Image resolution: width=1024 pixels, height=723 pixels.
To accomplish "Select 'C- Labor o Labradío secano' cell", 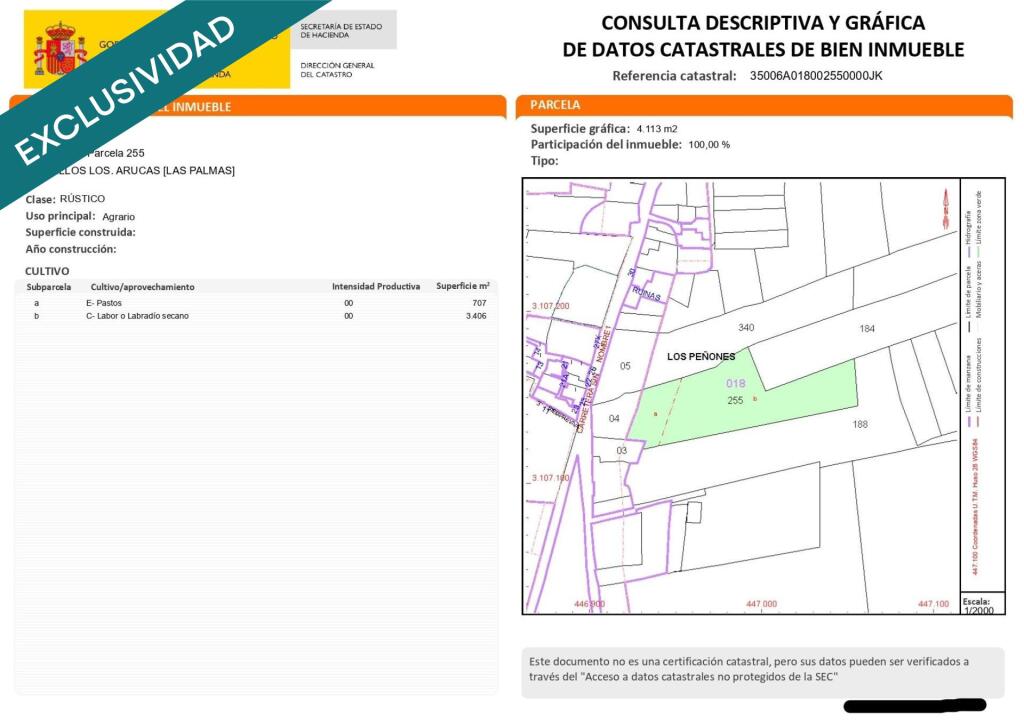I will click(137, 316).
